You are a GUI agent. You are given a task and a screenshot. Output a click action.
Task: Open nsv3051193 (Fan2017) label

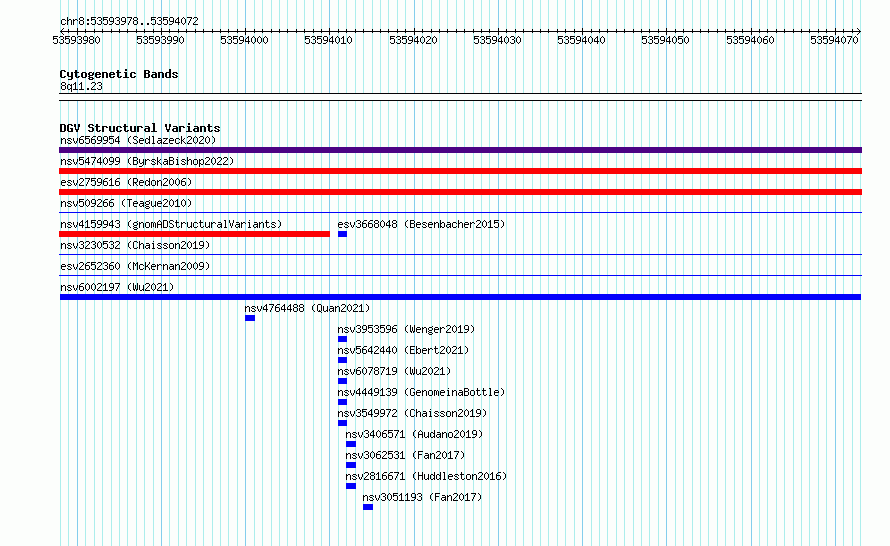(x=422, y=497)
